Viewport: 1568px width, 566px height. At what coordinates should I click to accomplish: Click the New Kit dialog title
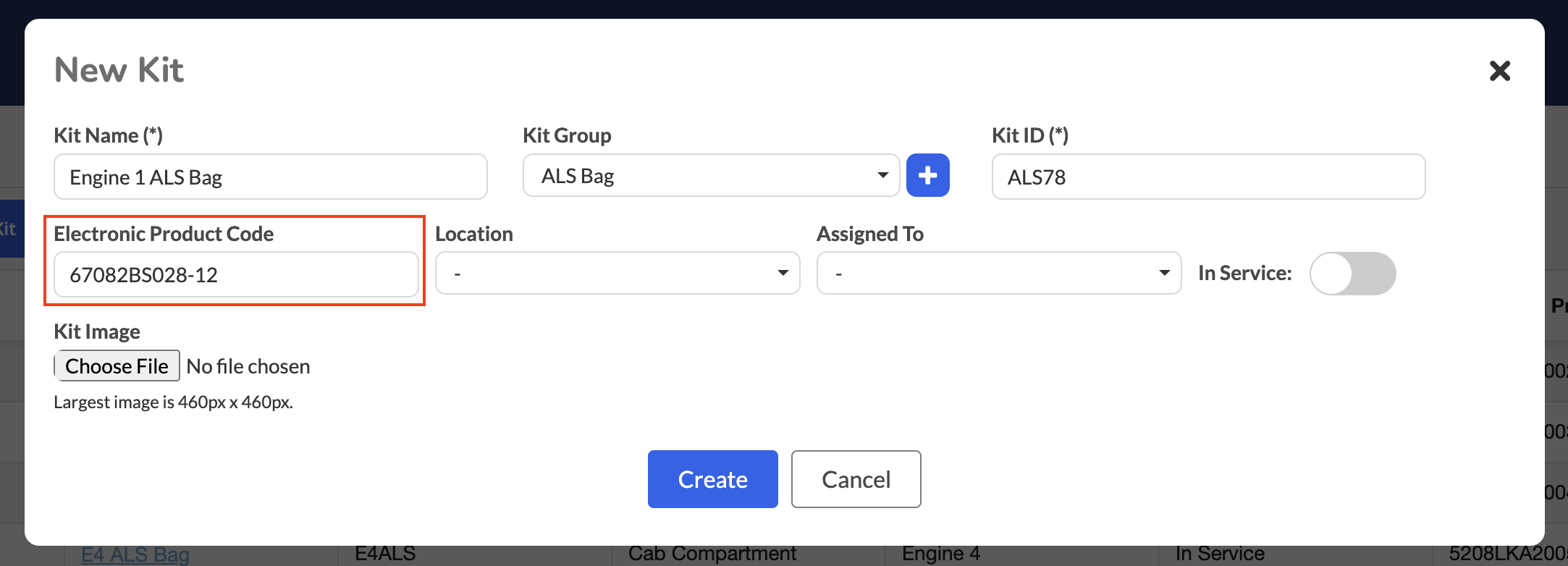[x=119, y=70]
